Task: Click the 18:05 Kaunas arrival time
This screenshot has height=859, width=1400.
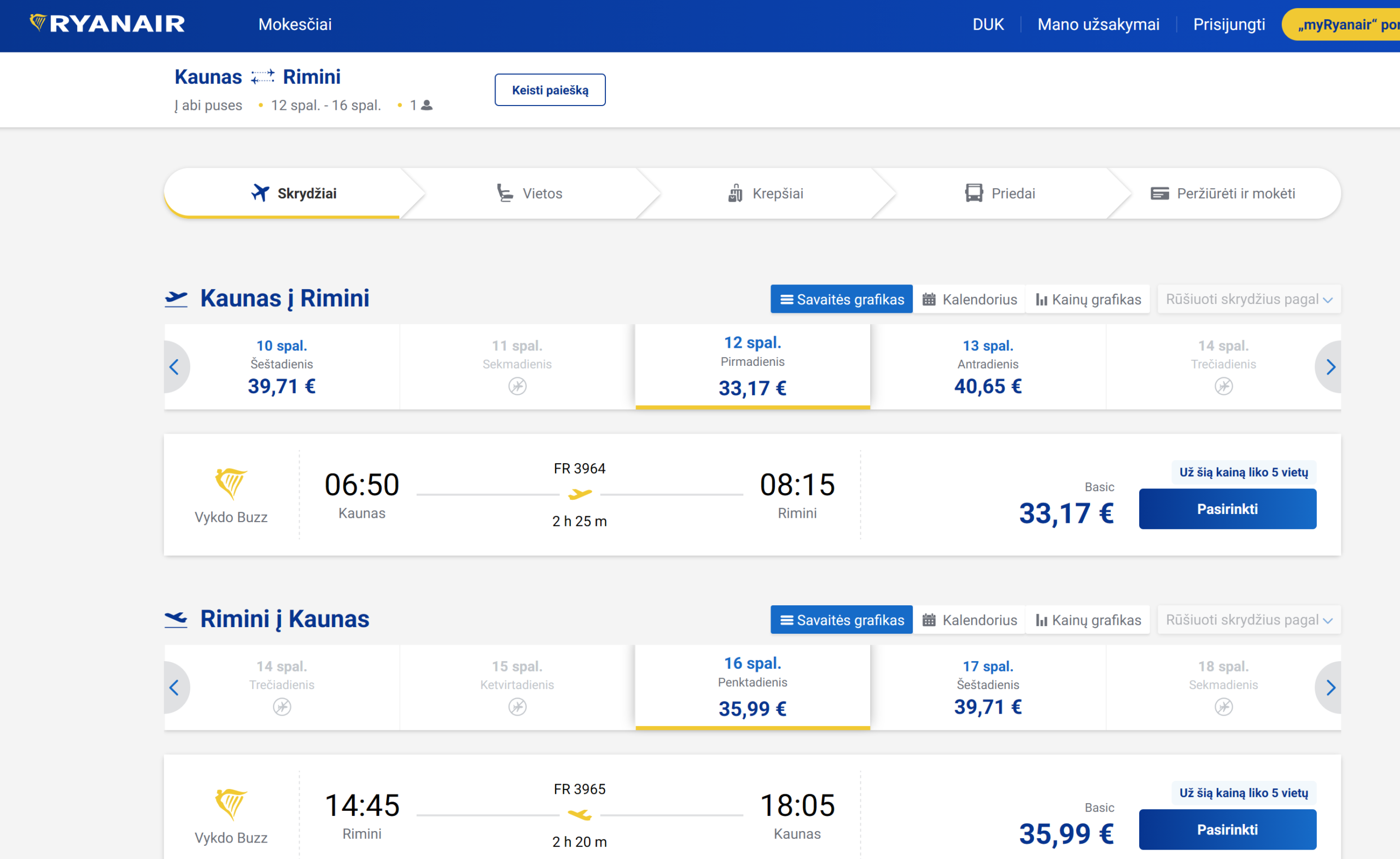Action: (x=797, y=805)
